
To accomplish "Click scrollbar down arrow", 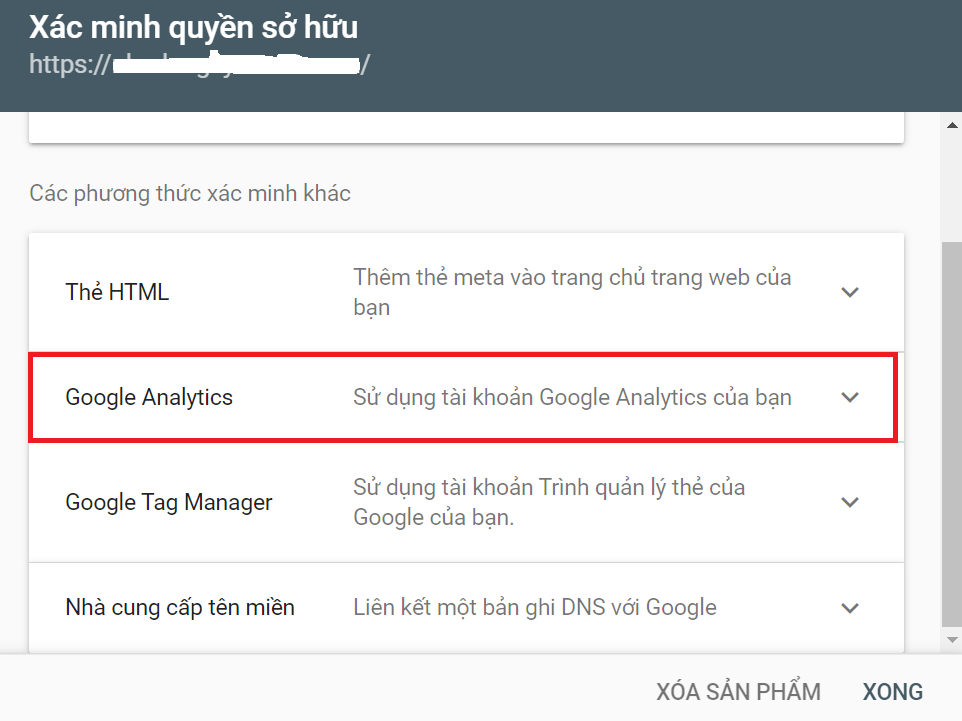I will tap(952, 639).
